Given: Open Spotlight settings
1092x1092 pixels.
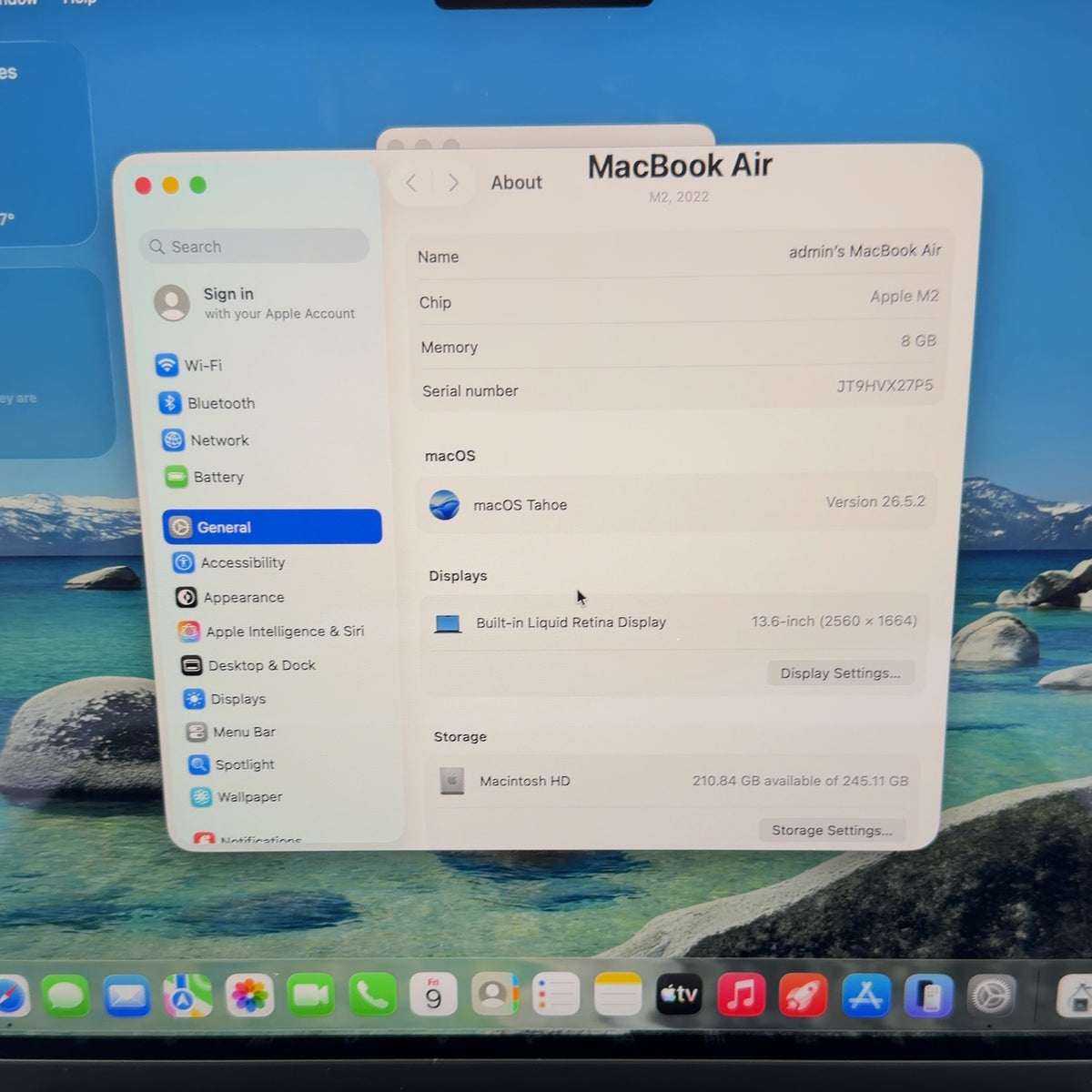Looking at the screenshot, I should click(231, 764).
